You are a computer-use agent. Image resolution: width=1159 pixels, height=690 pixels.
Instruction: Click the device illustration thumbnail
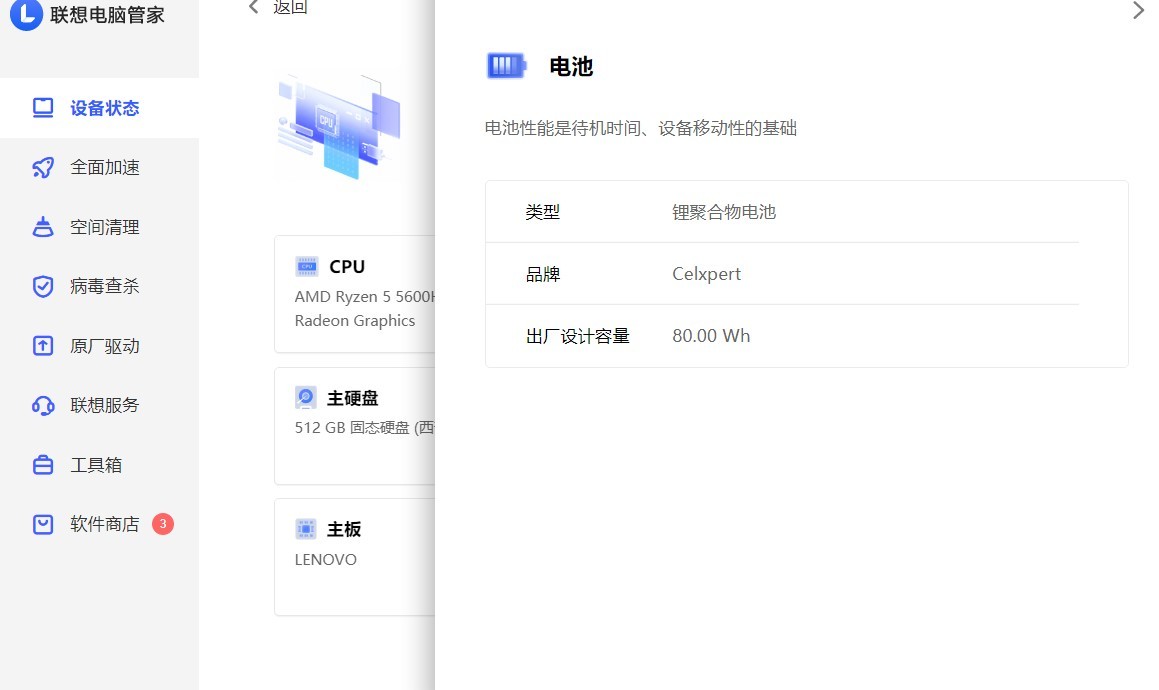pyautogui.click(x=339, y=127)
